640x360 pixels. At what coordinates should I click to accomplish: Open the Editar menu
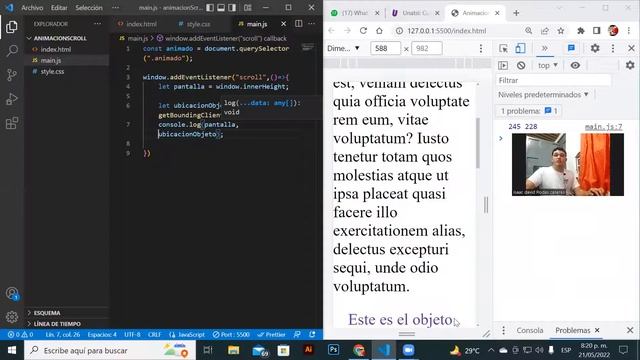click(x=59, y=8)
